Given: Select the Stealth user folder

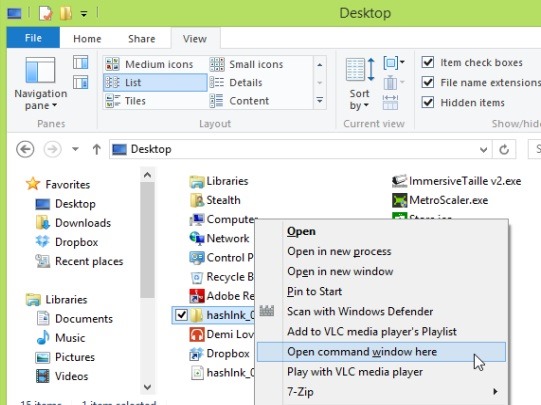Looking at the screenshot, I should click(x=215, y=200).
